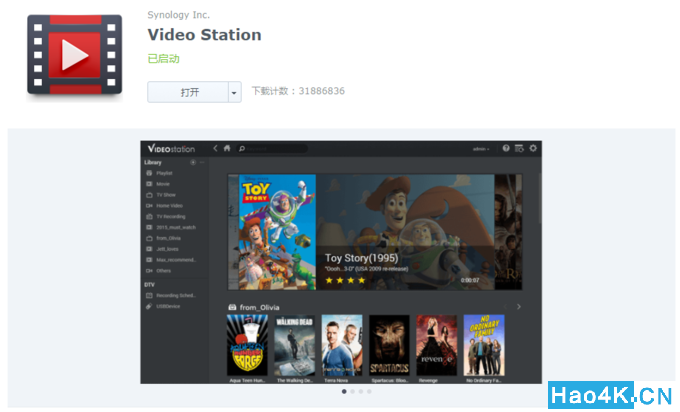Click the next arrow in the from_Olivia row
This screenshot has height=412, width=680.
tap(519, 307)
